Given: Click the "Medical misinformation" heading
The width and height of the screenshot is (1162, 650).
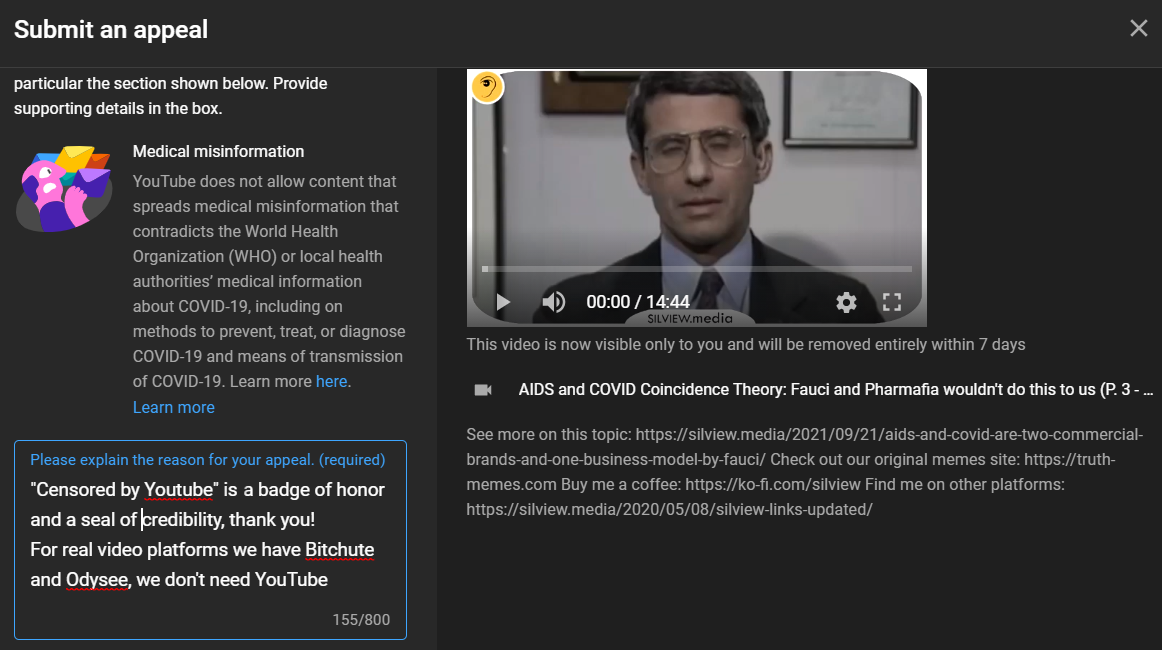Looking at the screenshot, I should [x=218, y=151].
